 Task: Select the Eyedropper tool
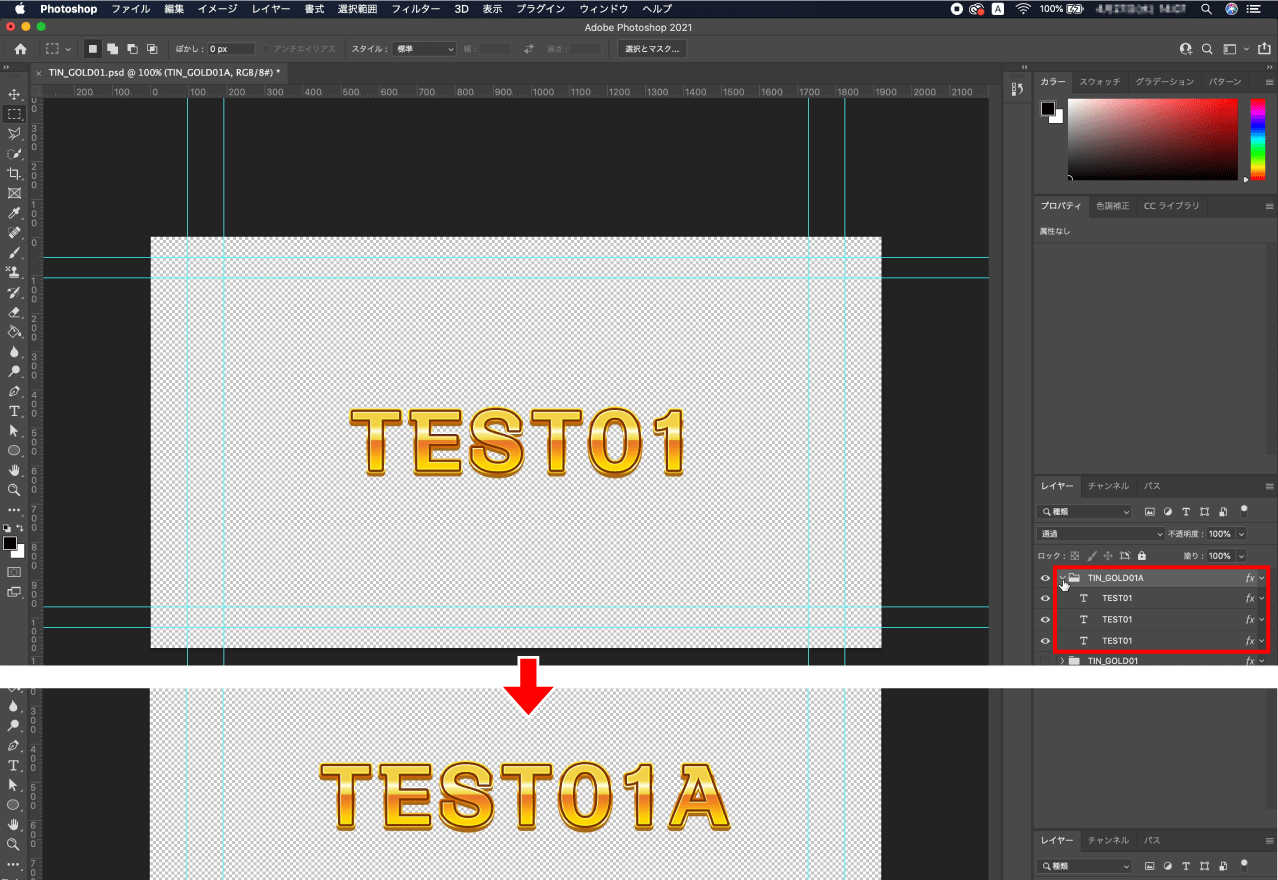click(14, 213)
